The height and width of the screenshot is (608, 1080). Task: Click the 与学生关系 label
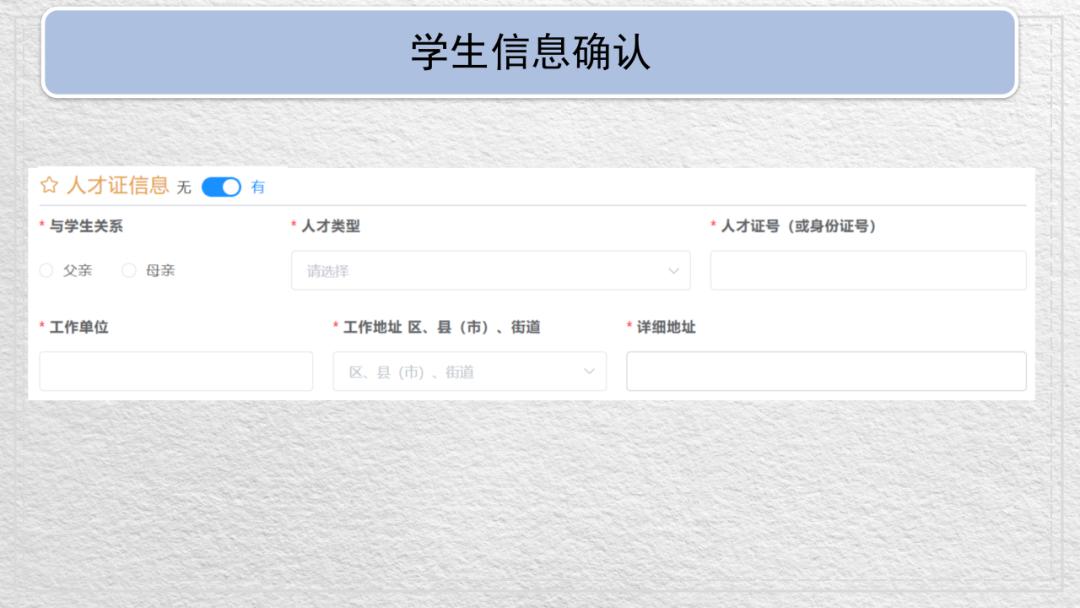click(x=86, y=226)
